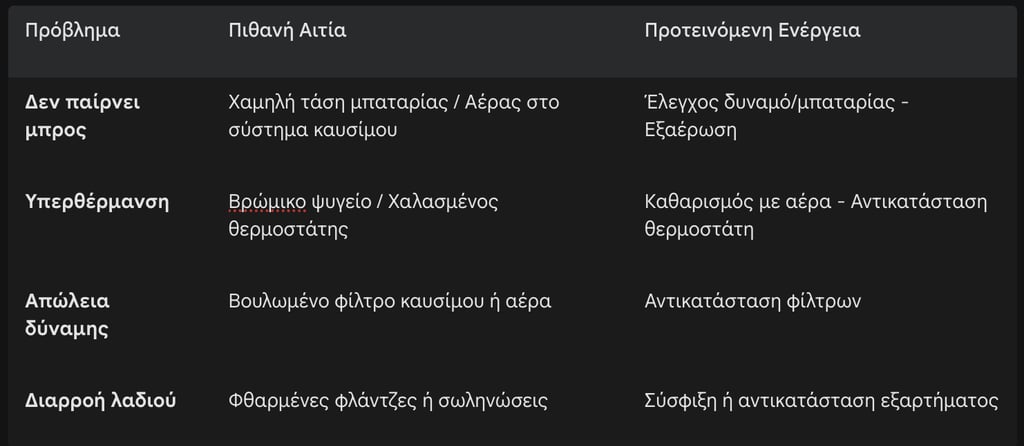Click the Προτεινόμενη Ενέργεια column header
This screenshot has height=446, width=1024.
click(752, 31)
